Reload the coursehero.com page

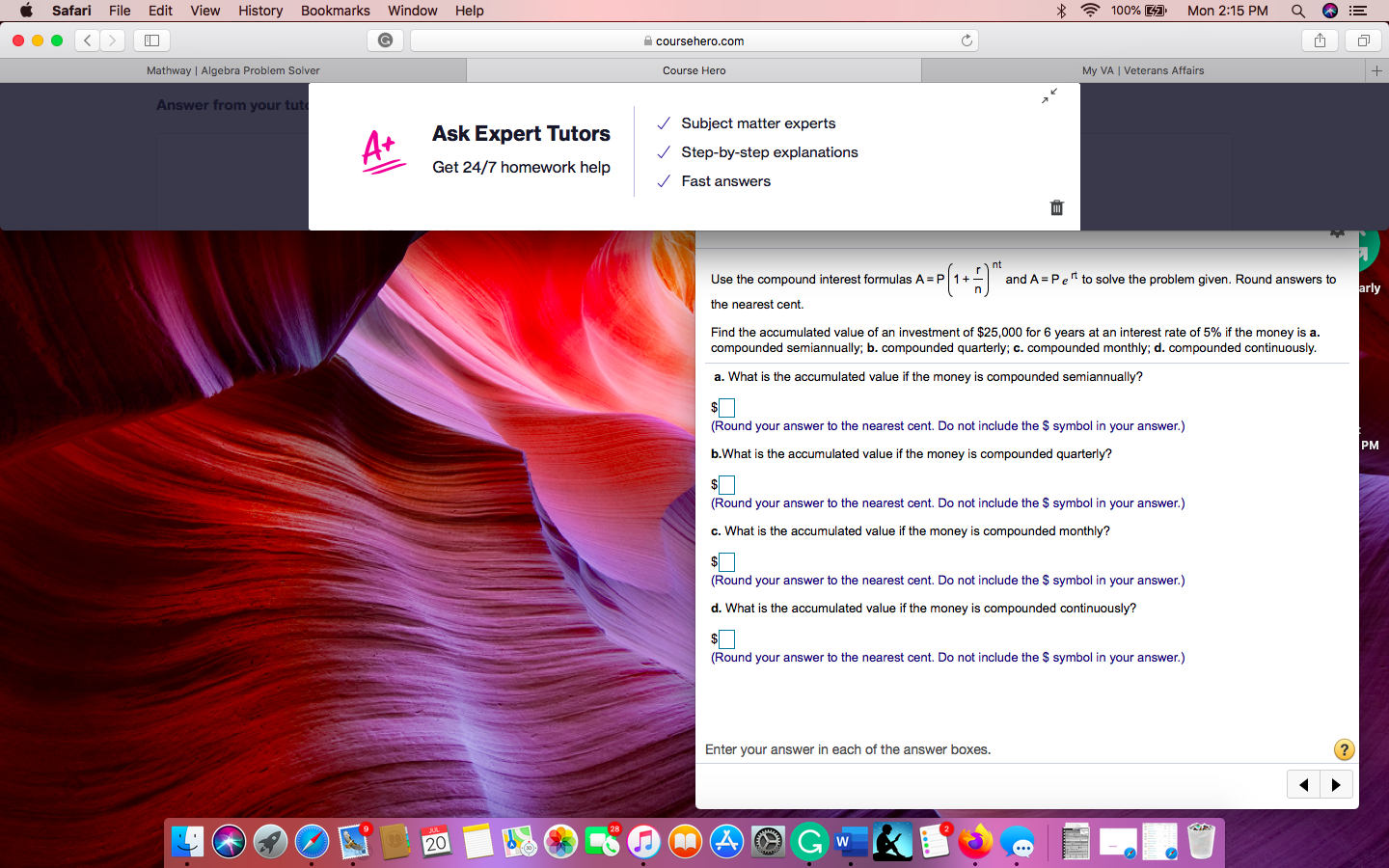coord(967,41)
